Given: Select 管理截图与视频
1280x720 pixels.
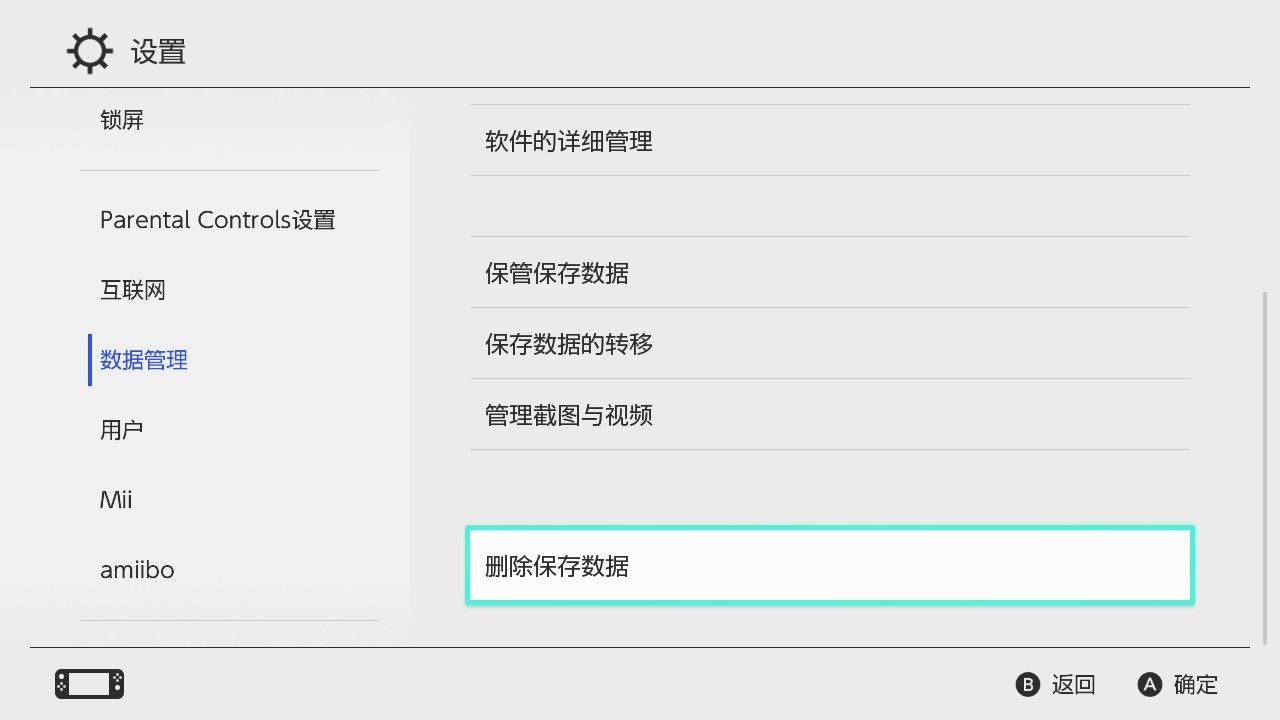Looking at the screenshot, I should [569, 415].
